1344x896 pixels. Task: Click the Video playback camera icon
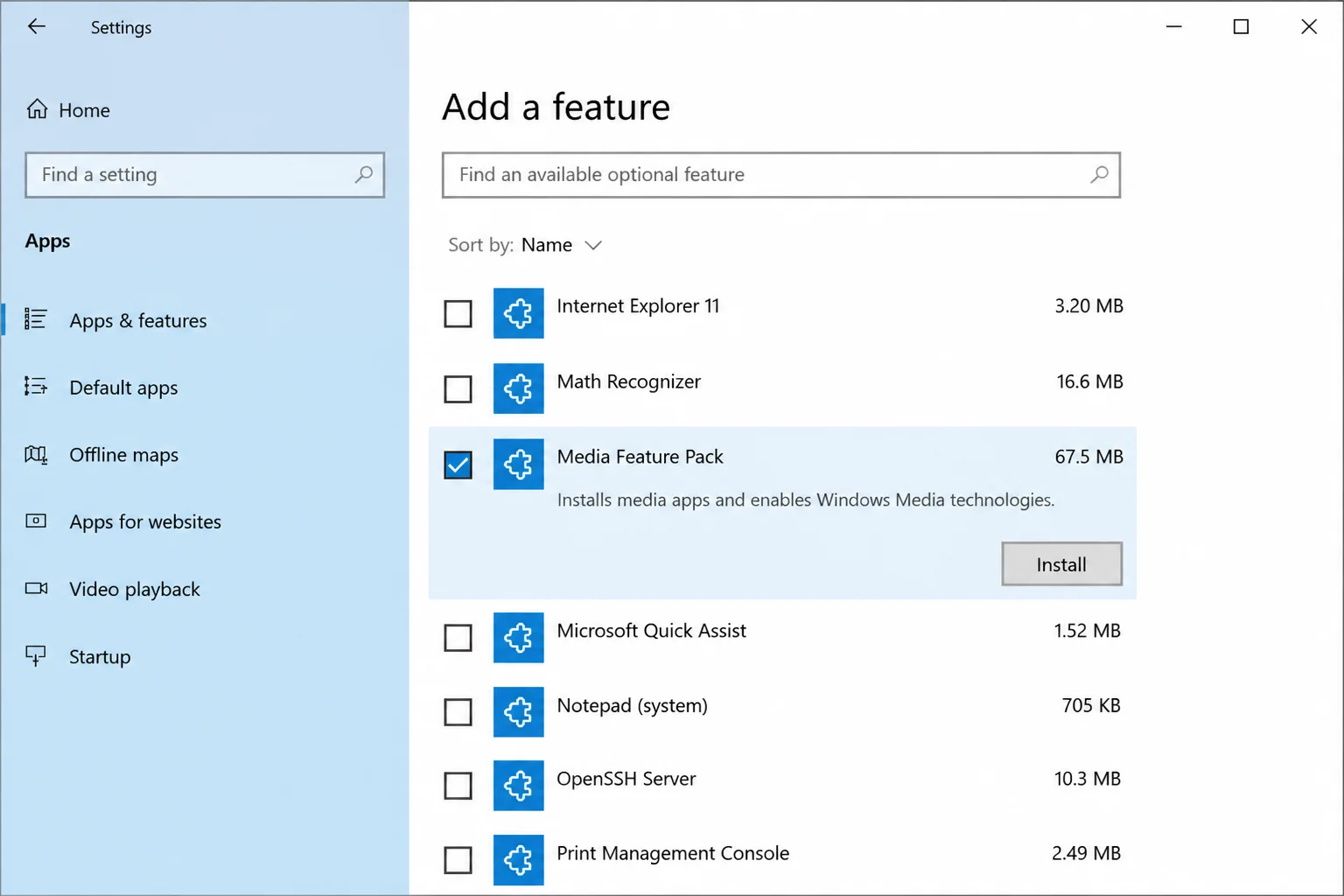[36, 588]
